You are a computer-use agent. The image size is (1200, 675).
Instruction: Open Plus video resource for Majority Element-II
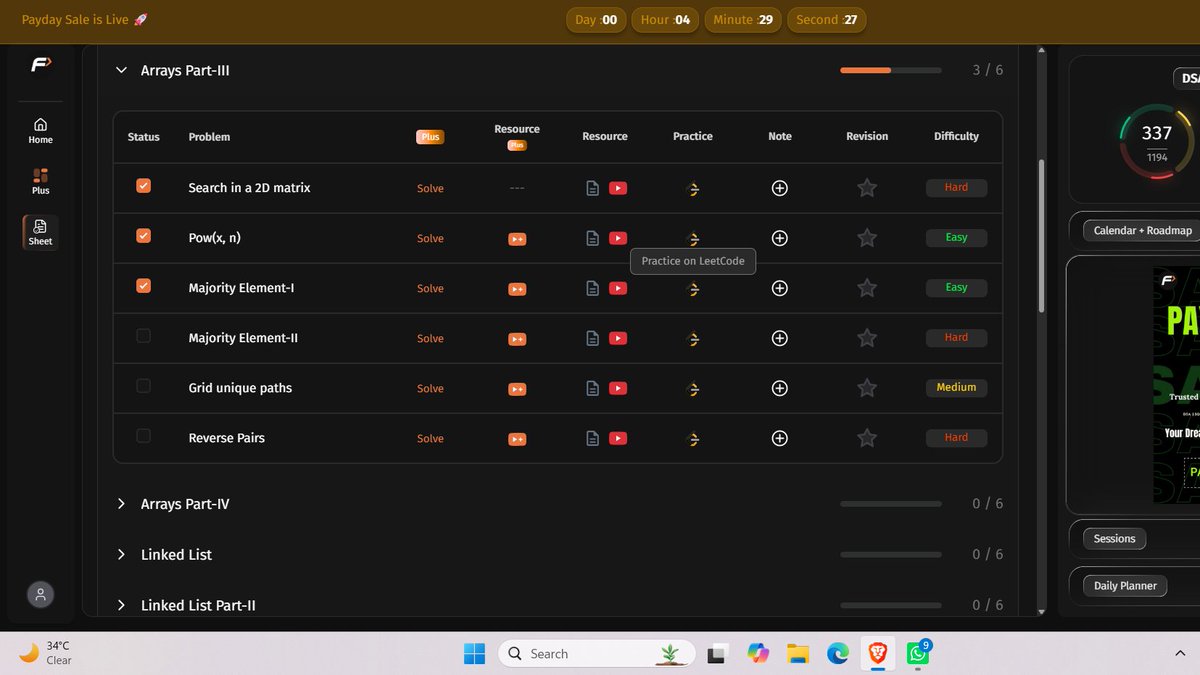(517, 338)
